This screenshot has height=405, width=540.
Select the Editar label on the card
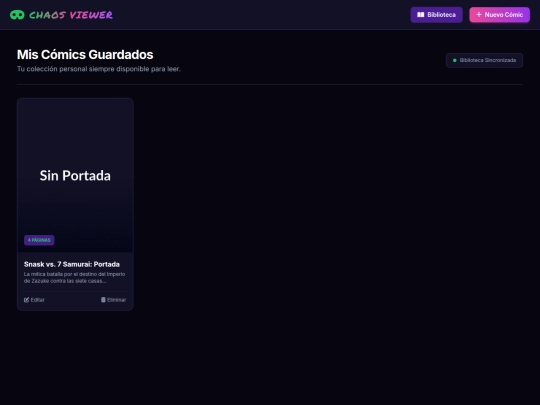pyautogui.click(x=38, y=300)
